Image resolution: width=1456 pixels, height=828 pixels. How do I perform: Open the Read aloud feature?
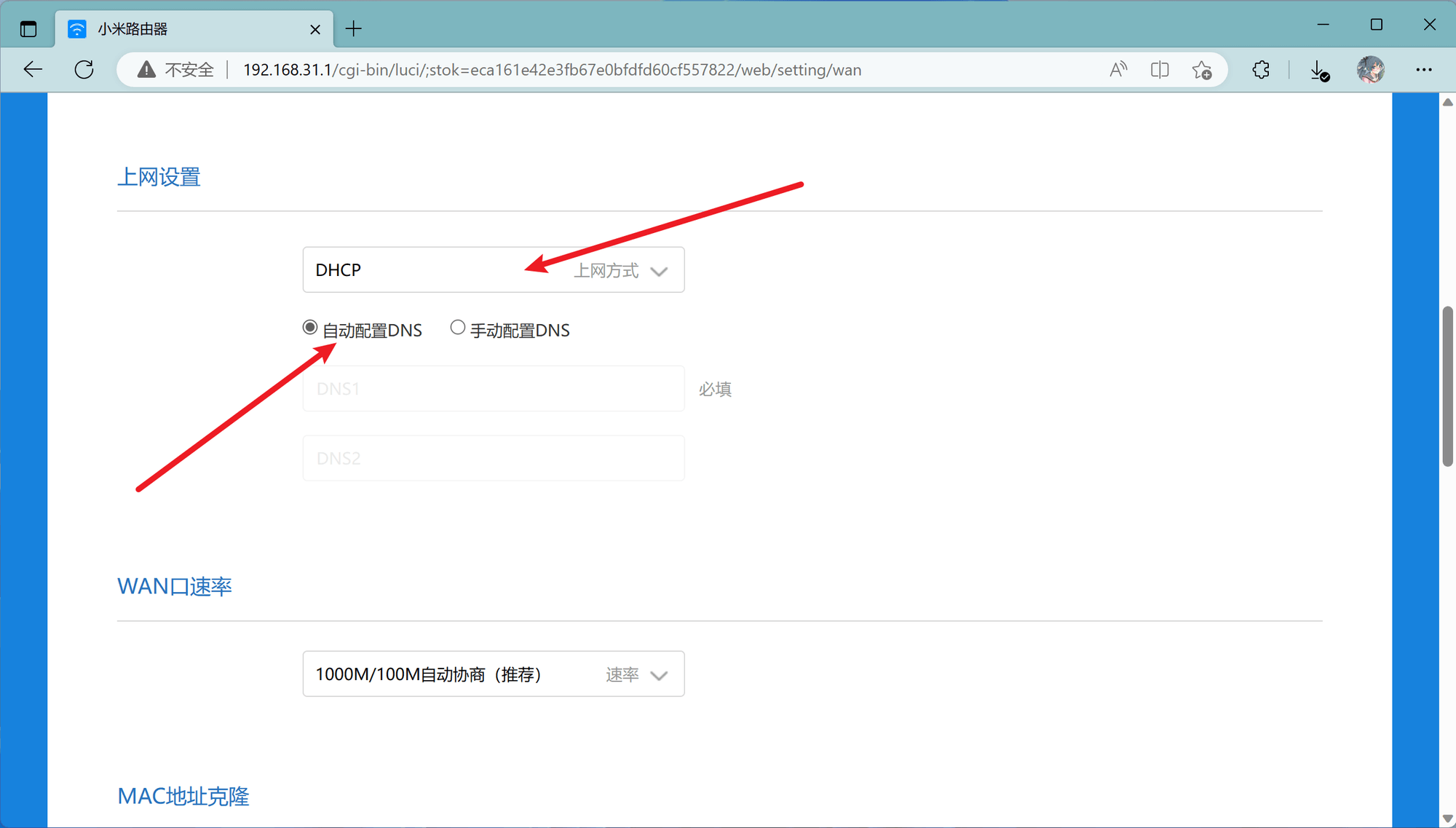pyautogui.click(x=1118, y=69)
